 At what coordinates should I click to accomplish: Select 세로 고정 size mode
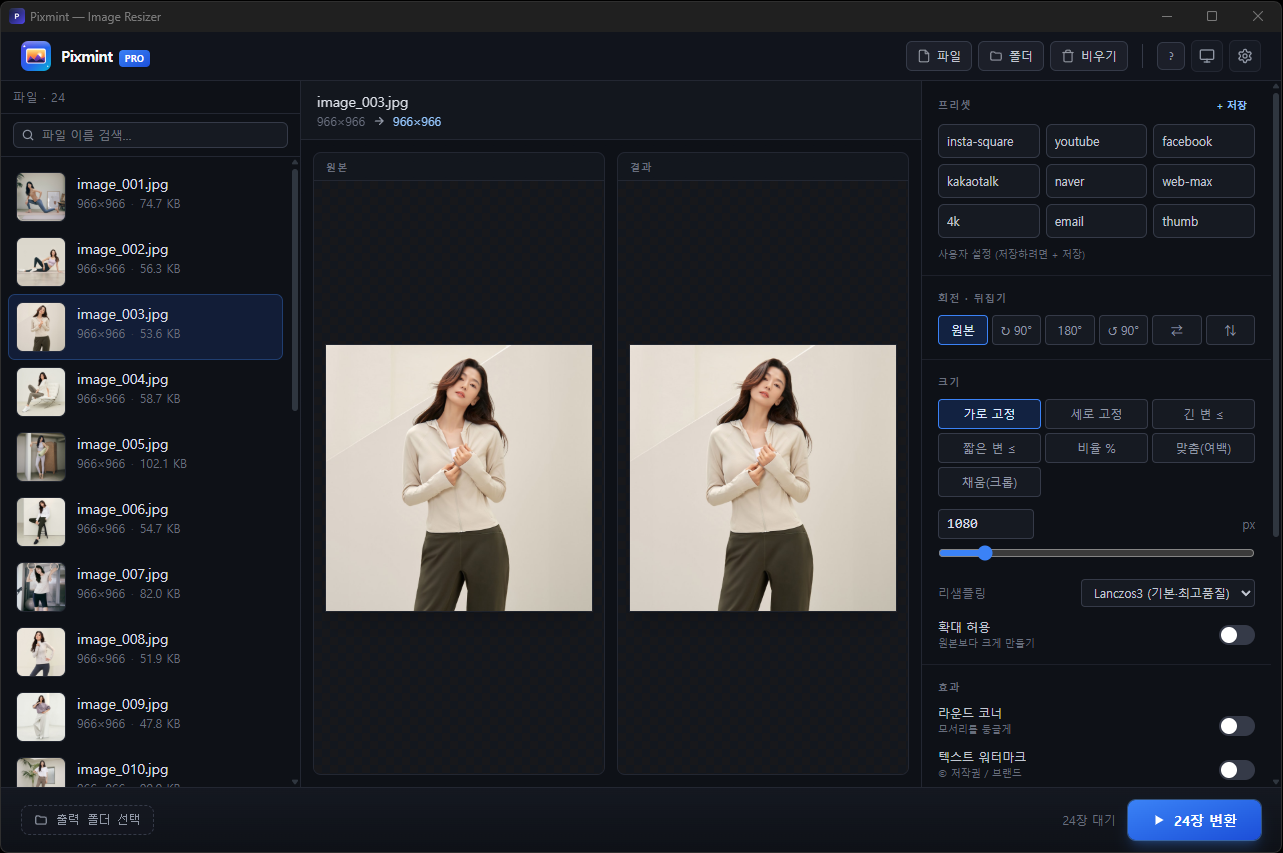click(x=1096, y=414)
